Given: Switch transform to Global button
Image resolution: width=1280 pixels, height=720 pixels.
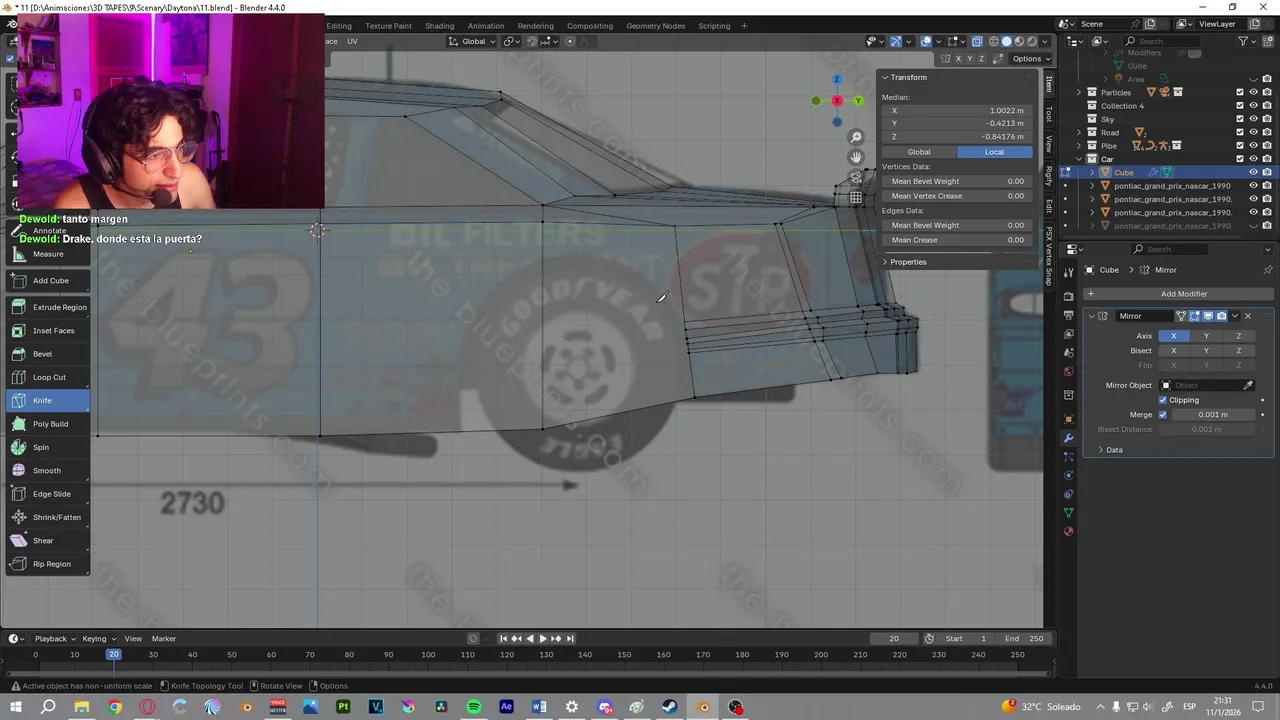Looking at the screenshot, I should pyautogui.click(x=918, y=152).
